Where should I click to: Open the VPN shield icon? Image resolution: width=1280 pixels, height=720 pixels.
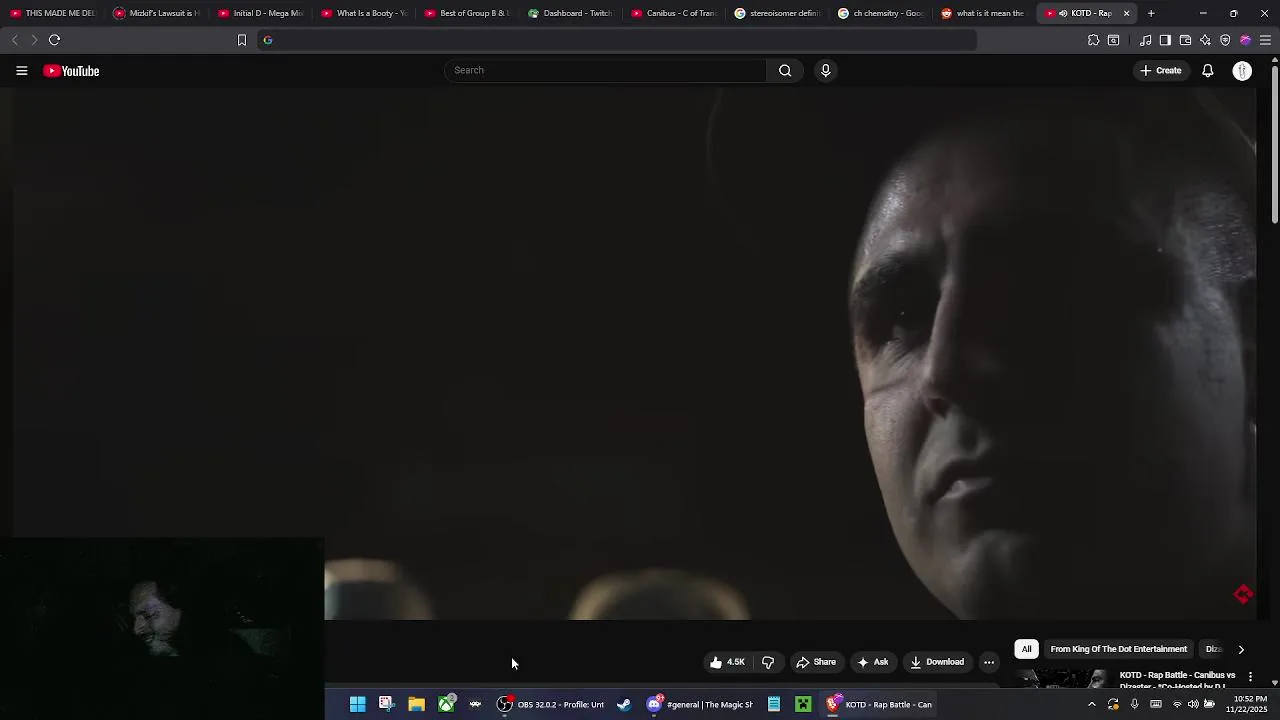coord(1225,40)
